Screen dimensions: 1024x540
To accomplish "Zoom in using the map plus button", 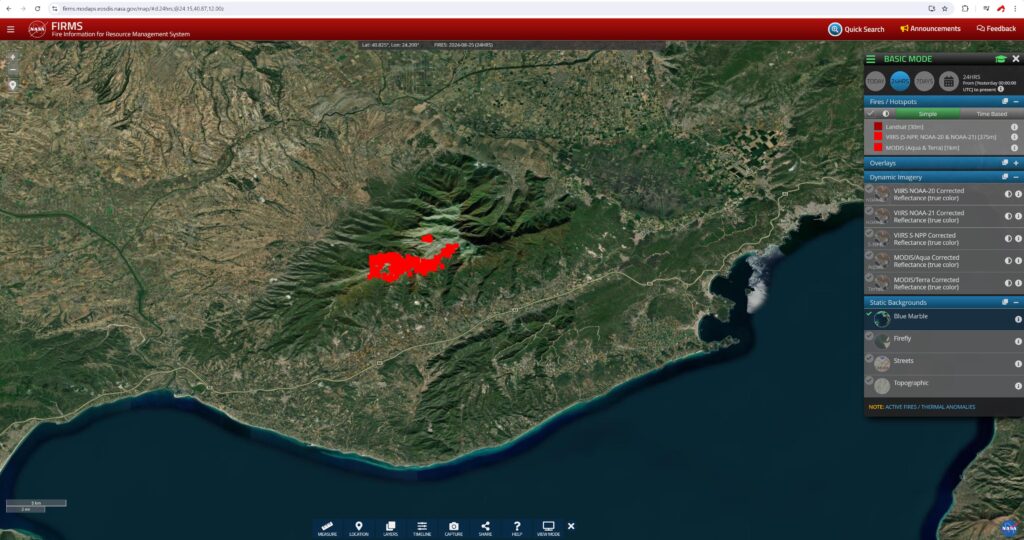I will [x=13, y=57].
